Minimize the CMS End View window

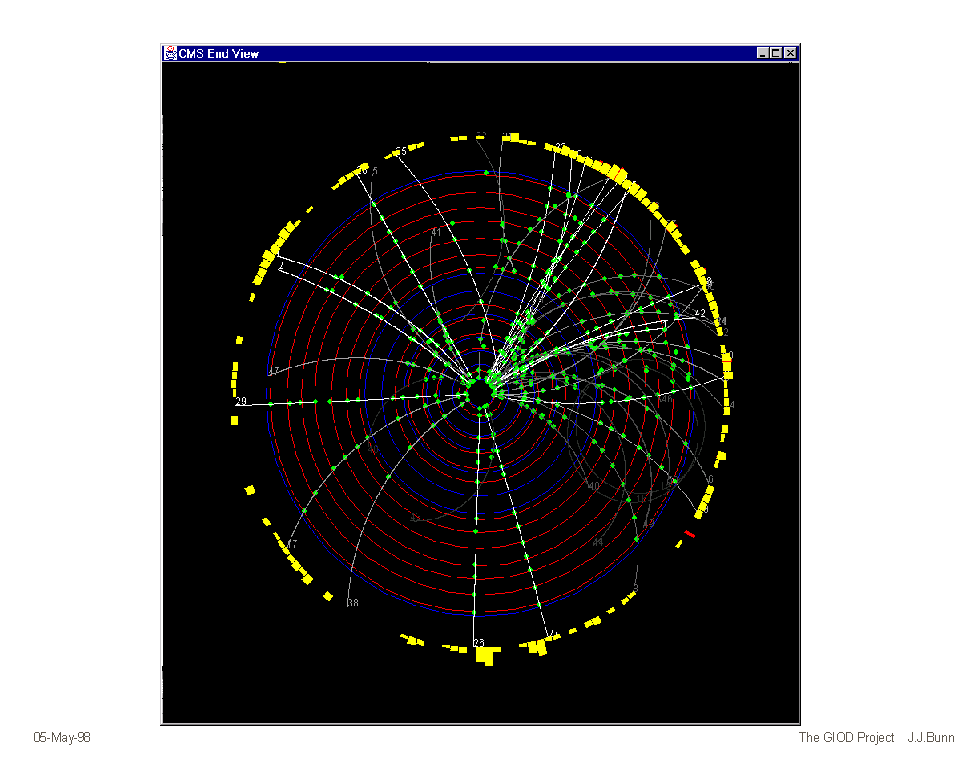[x=764, y=53]
